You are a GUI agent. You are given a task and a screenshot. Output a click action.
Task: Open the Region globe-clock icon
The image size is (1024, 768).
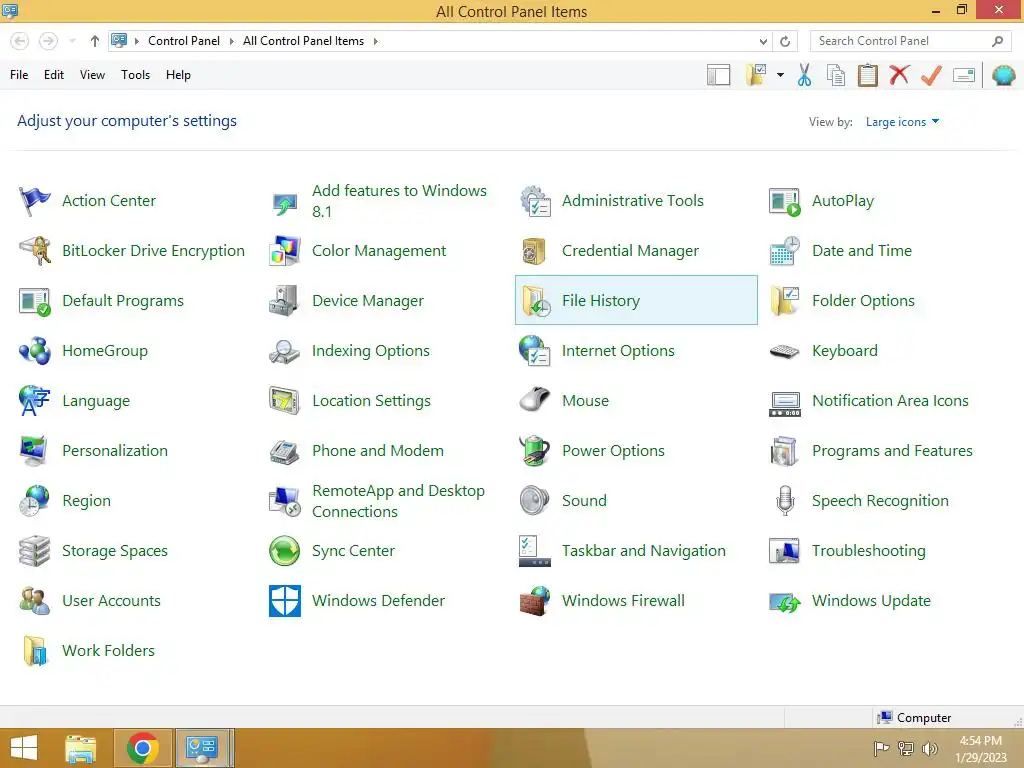[x=34, y=501]
